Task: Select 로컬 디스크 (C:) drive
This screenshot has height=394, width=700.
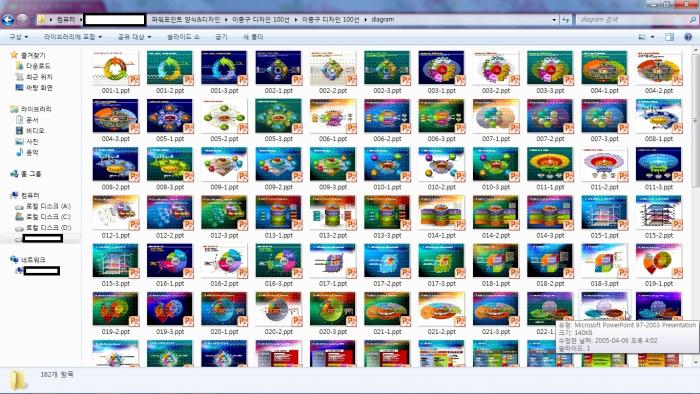Action: [x=43, y=217]
